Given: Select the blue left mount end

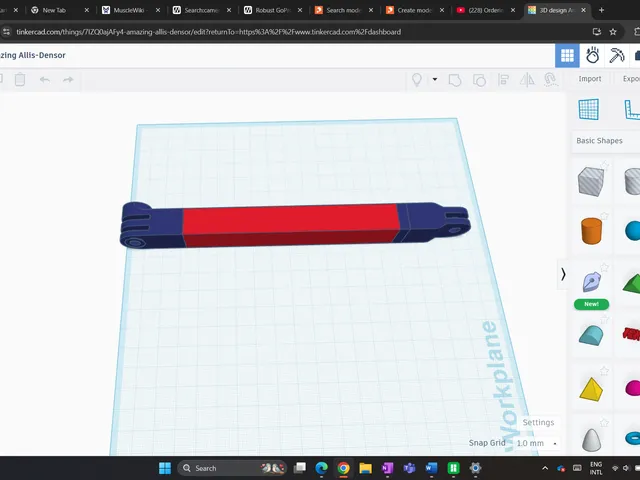Looking at the screenshot, I should coord(151,226).
